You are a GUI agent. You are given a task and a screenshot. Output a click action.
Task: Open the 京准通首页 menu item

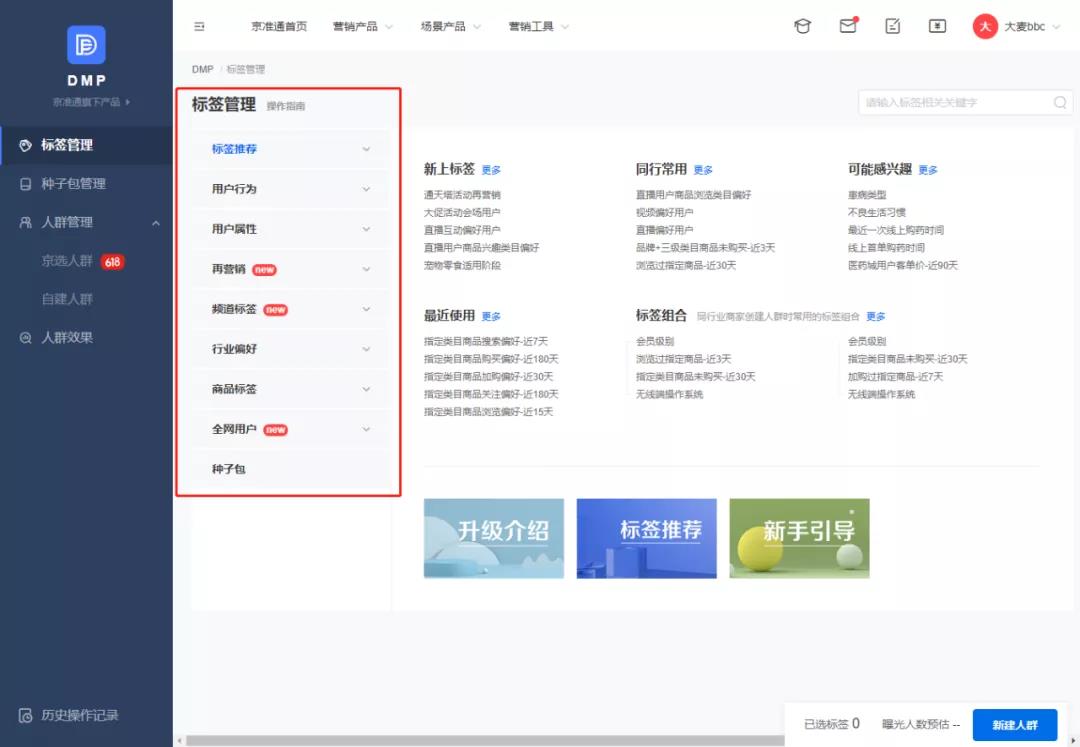pos(279,27)
